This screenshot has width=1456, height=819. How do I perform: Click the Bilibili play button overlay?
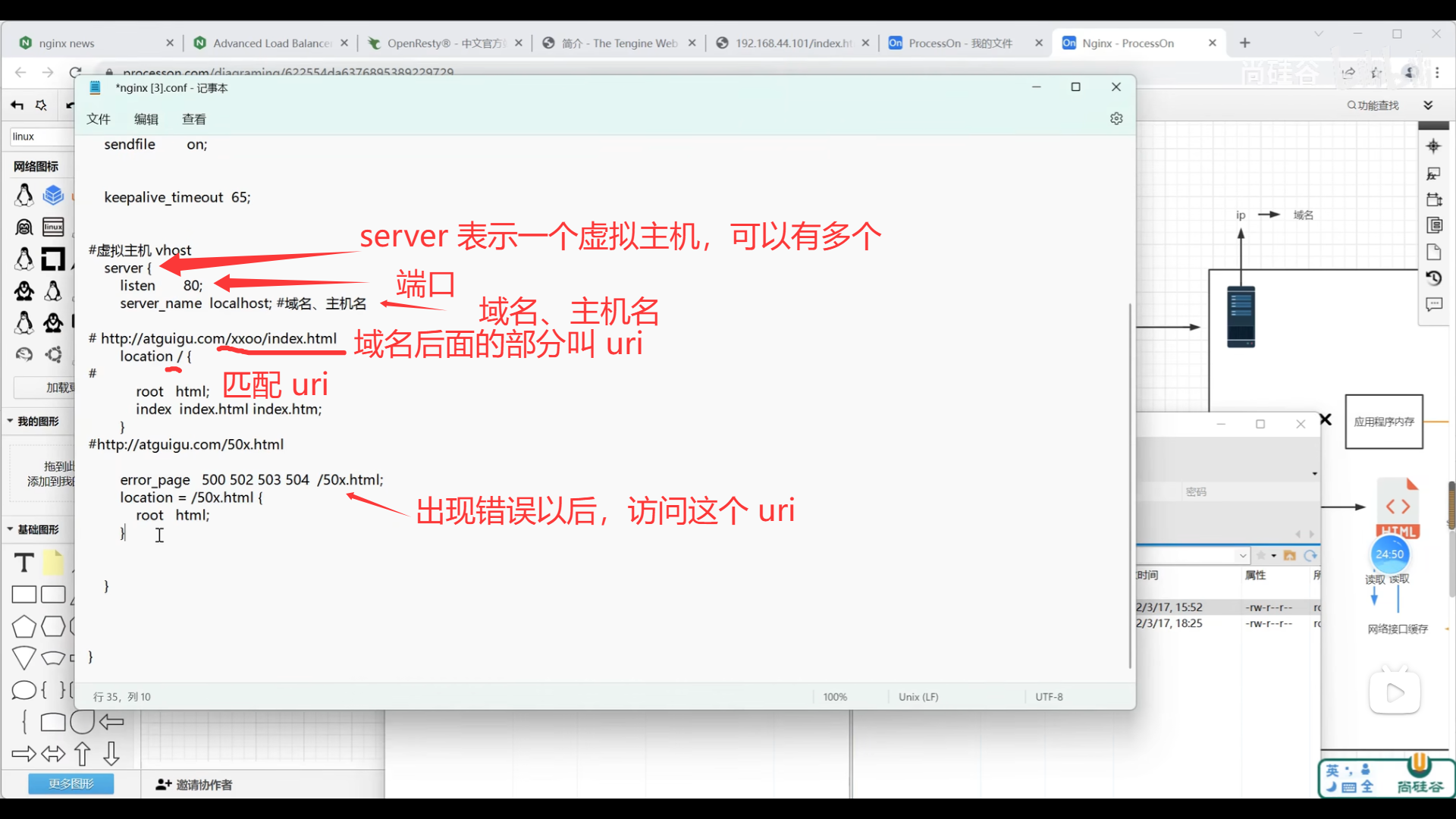pos(1395,692)
